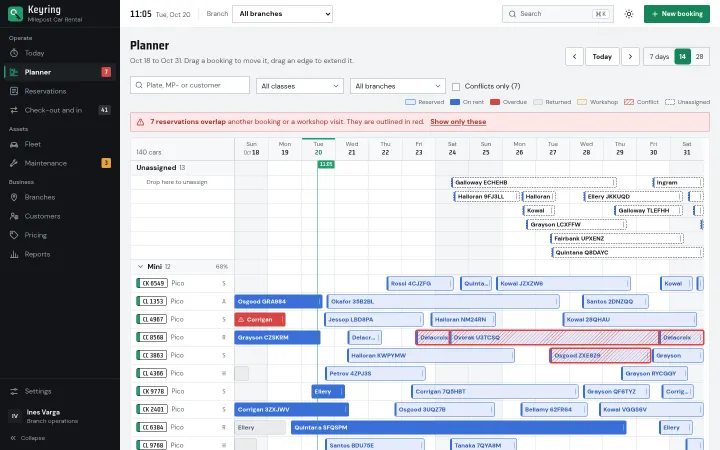Open the Kowal 28QHAU reservation
Viewport: 720px width, 450px height.
[x=630, y=319]
